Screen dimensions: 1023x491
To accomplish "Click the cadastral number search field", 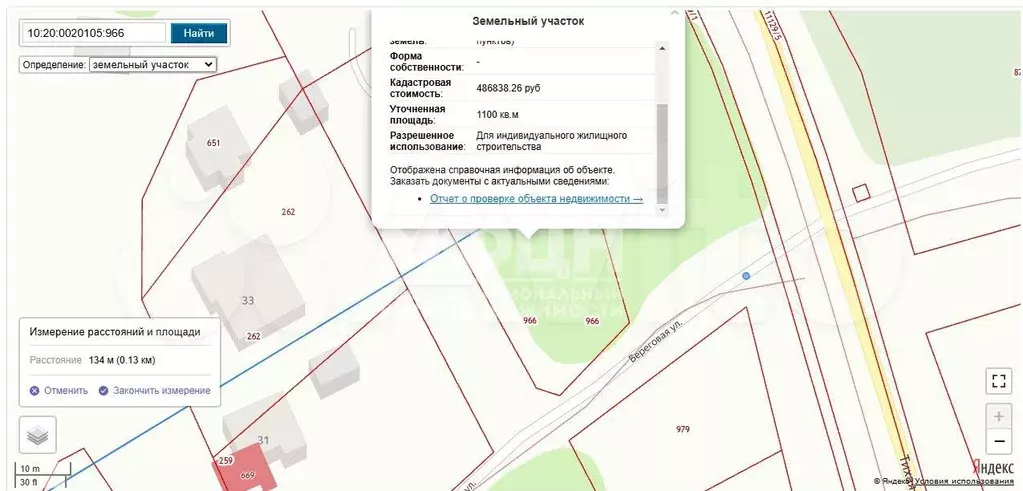I will [94, 33].
